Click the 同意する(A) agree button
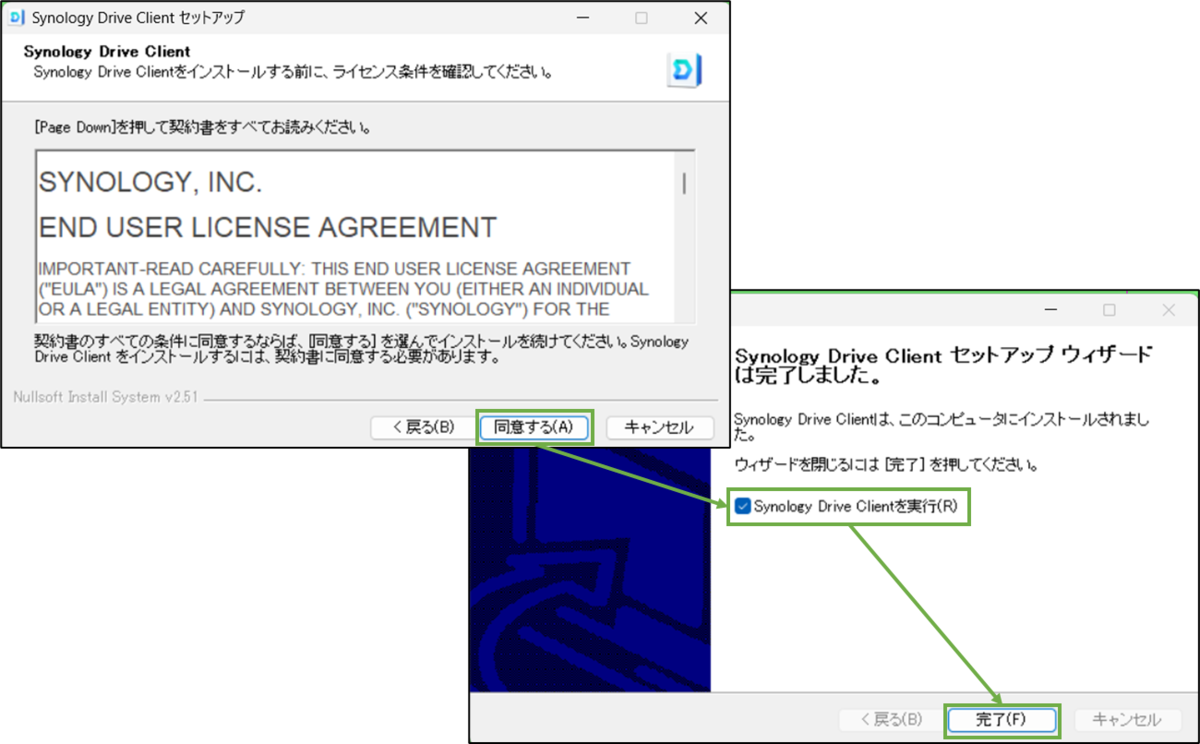Viewport: 1200px width, 744px height. pos(535,427)
